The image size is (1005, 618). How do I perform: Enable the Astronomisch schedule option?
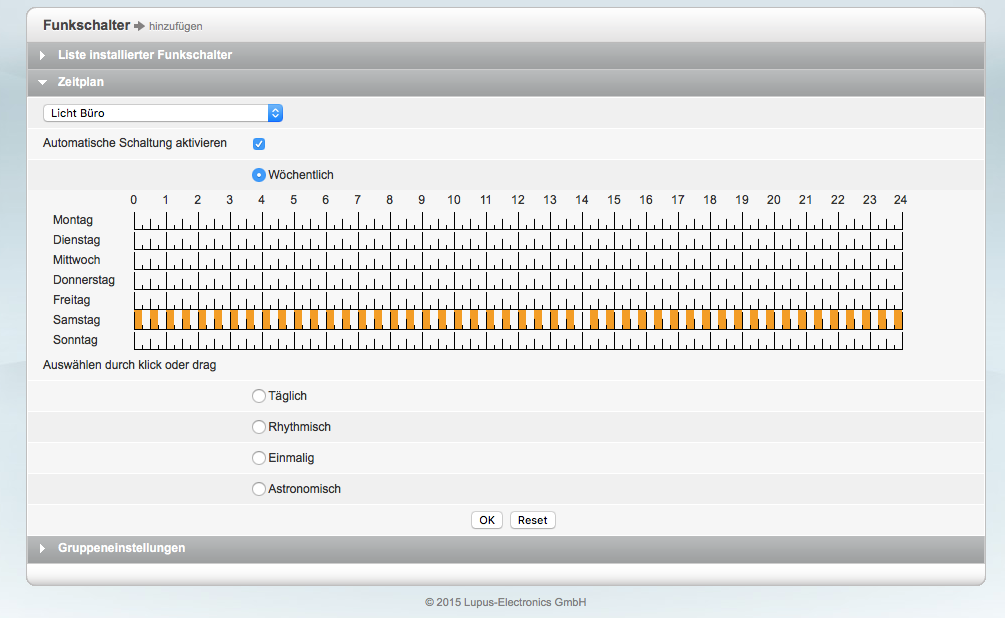click(x=259, y=489)
